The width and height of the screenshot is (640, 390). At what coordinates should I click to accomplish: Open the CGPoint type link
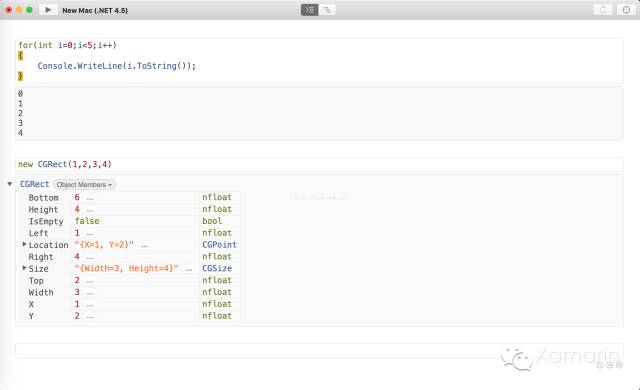[219, 245]
